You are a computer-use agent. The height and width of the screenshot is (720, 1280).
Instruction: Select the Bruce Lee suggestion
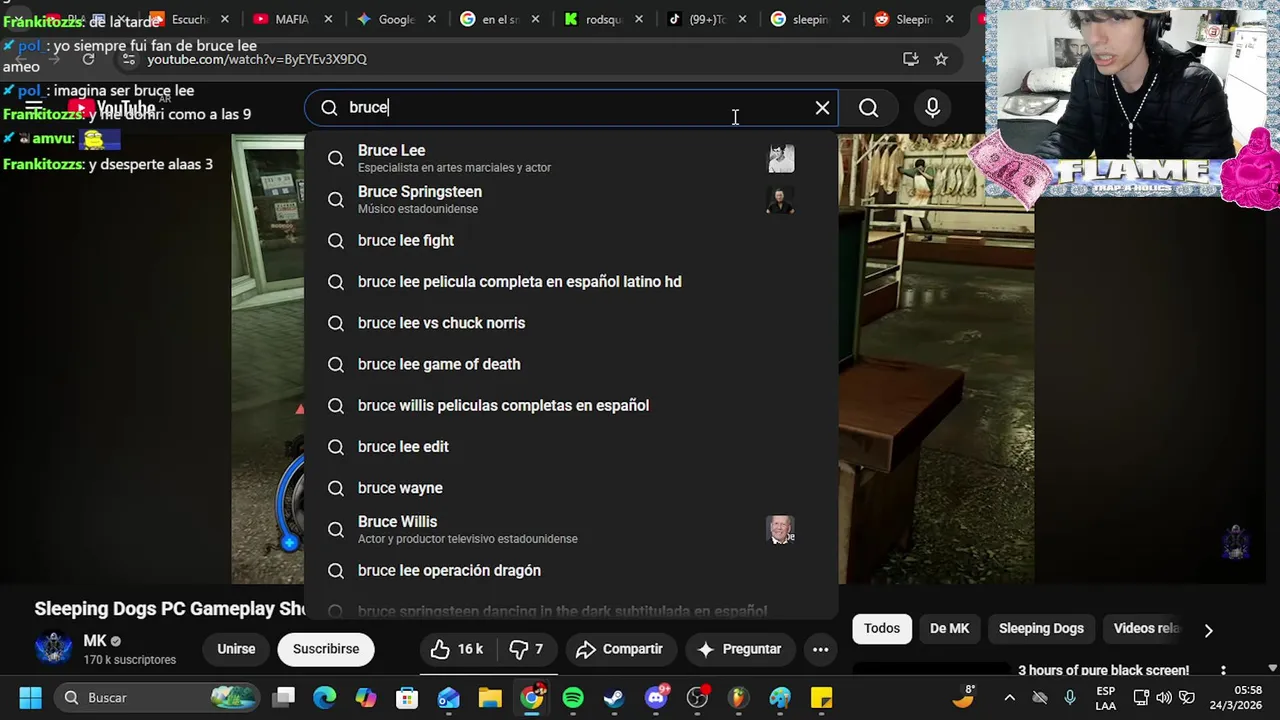(x=571, y=158)
